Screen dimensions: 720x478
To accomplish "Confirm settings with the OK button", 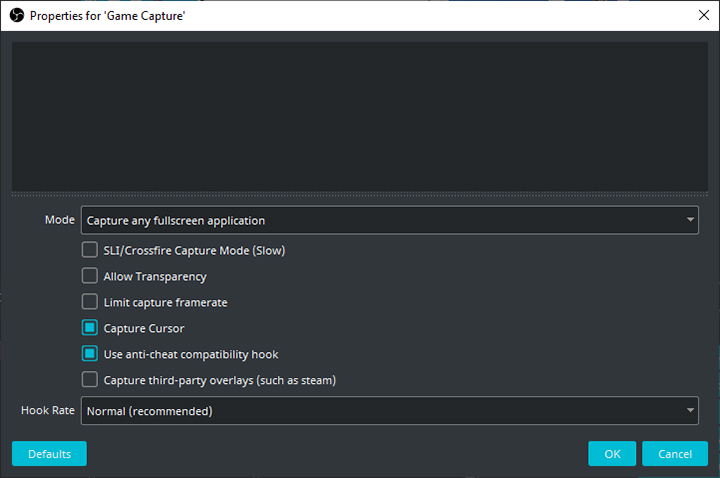I will [x=612, y=454].
